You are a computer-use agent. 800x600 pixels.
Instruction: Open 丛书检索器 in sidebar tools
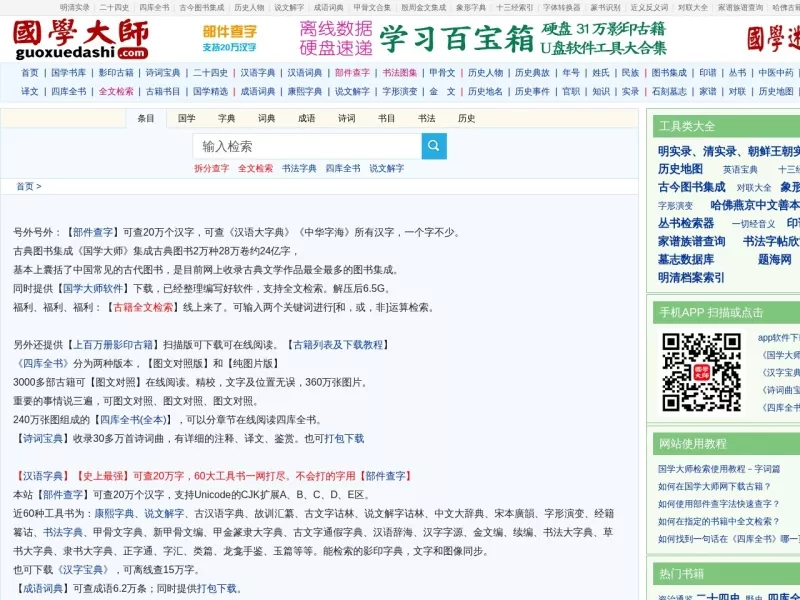point(686,223)
